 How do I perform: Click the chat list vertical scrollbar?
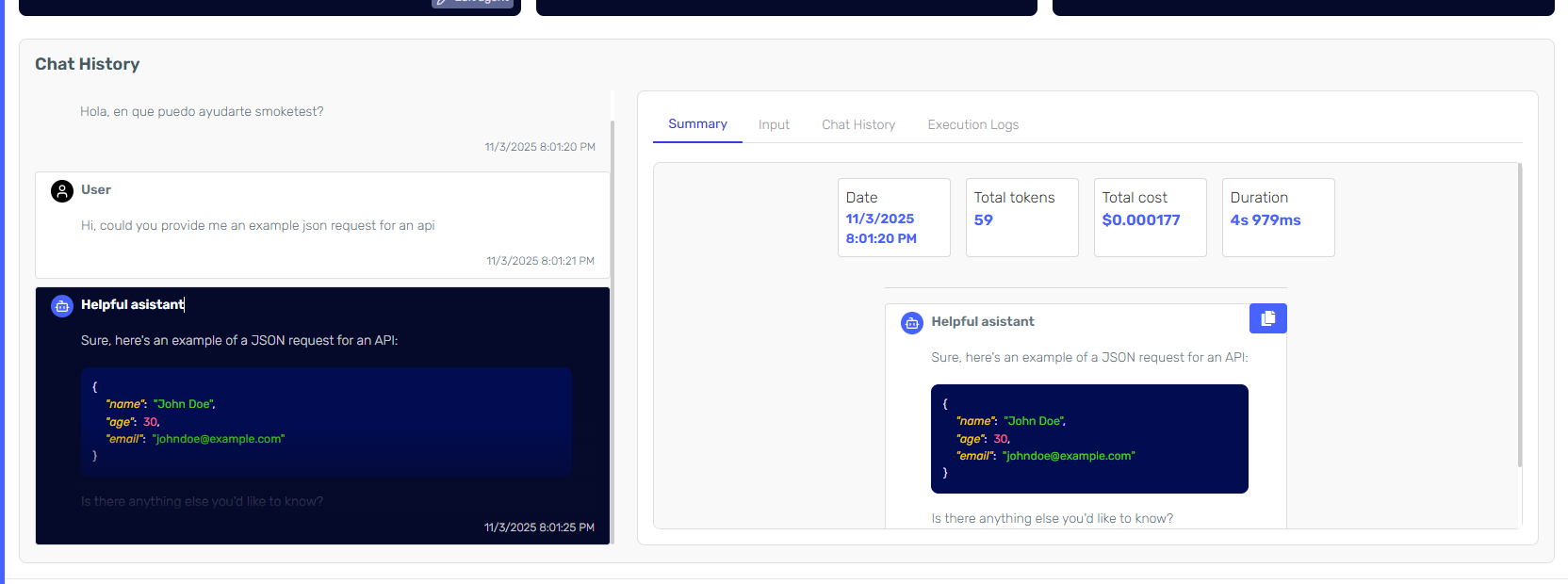pos(612,330)
